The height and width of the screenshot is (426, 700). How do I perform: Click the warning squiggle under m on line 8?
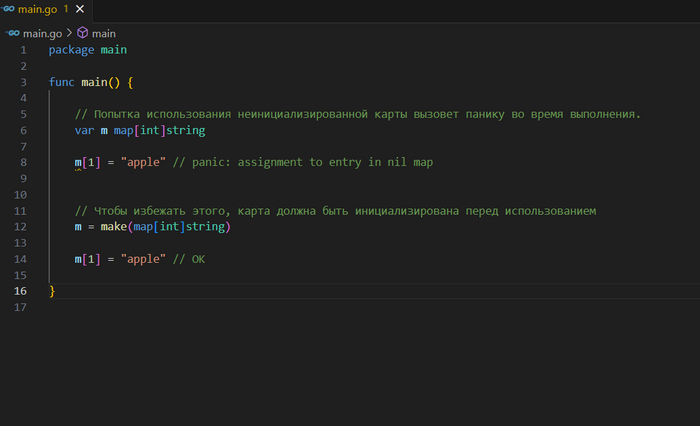coord(79,169)
